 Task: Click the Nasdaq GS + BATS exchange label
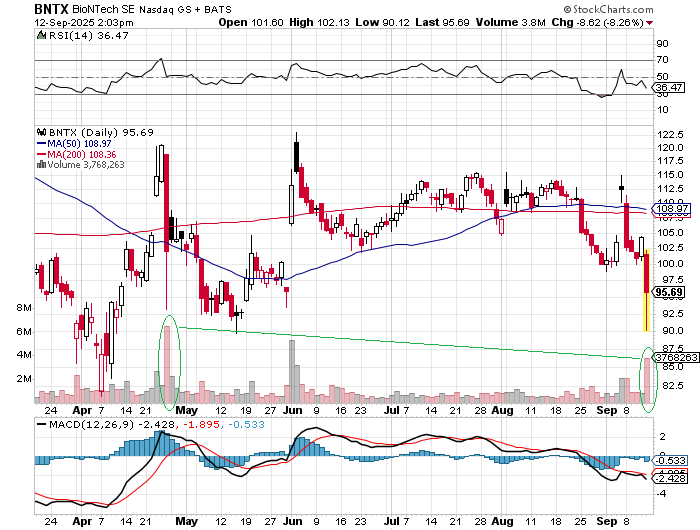point(185,9)
